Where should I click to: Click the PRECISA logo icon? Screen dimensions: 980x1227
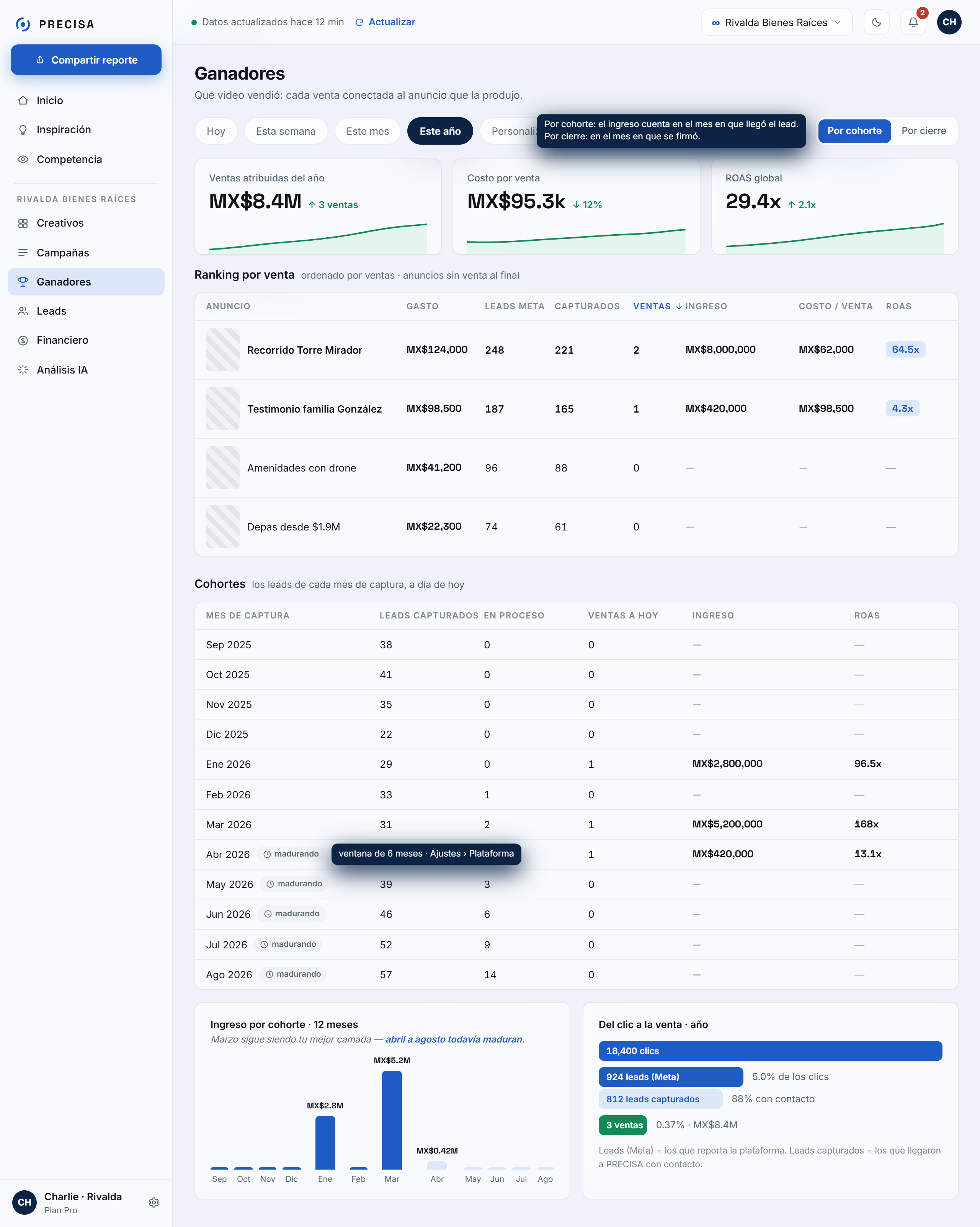23,24
